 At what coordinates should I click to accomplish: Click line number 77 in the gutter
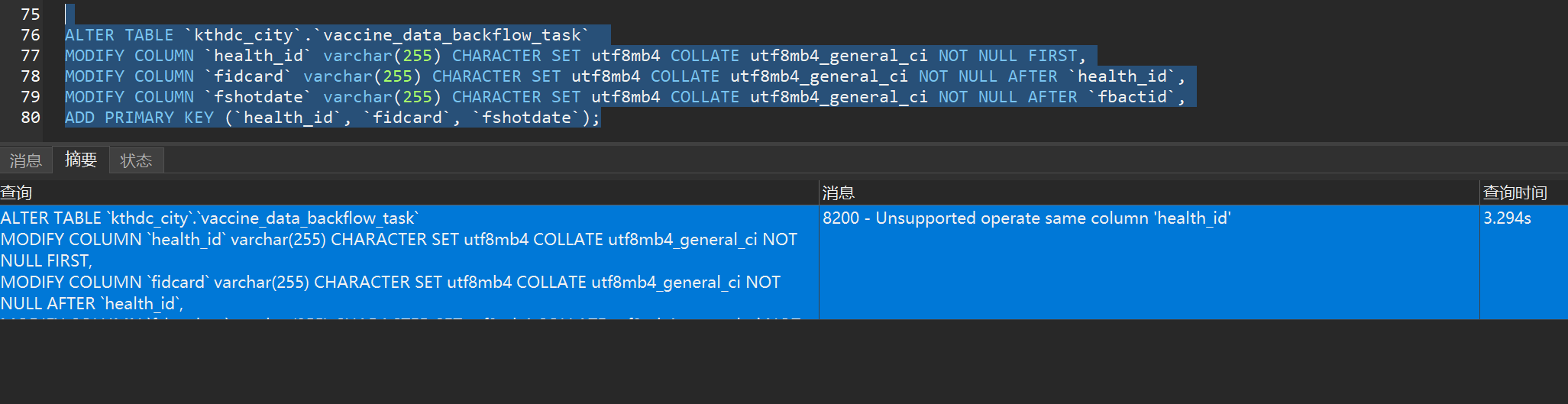tap(31, 56)
